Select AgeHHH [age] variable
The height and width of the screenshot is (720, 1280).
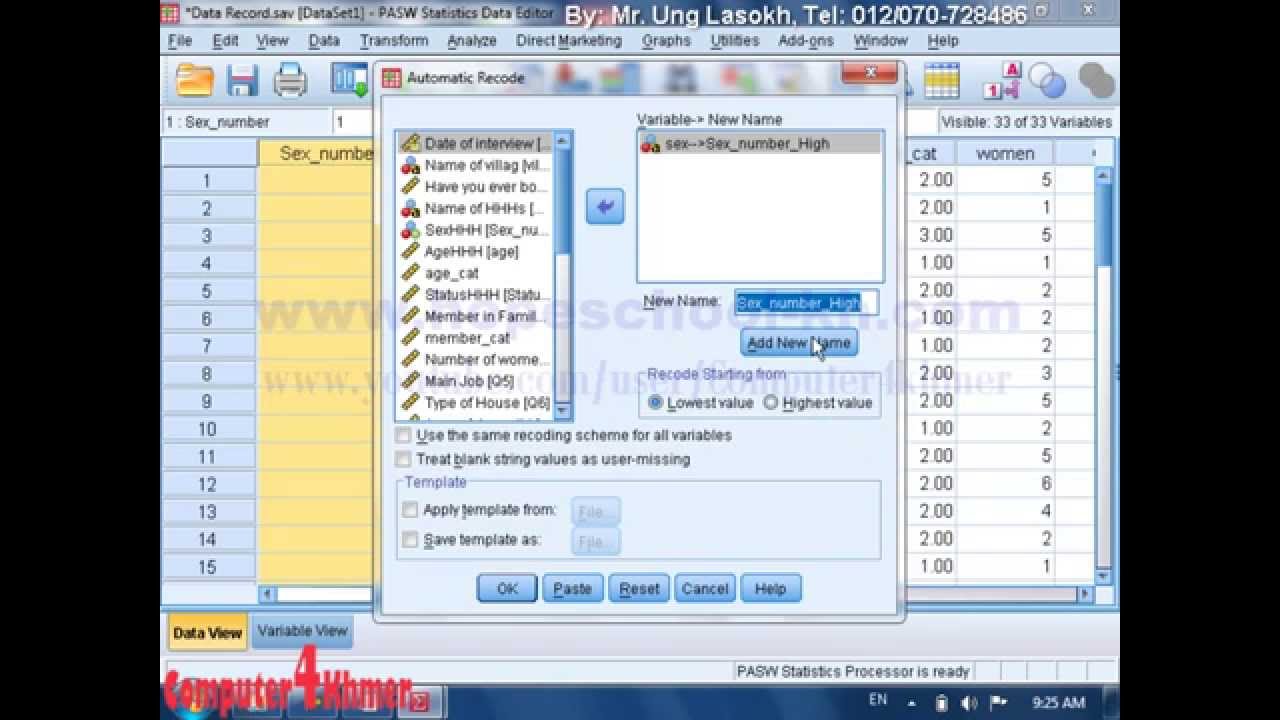(x=461, y=251)
